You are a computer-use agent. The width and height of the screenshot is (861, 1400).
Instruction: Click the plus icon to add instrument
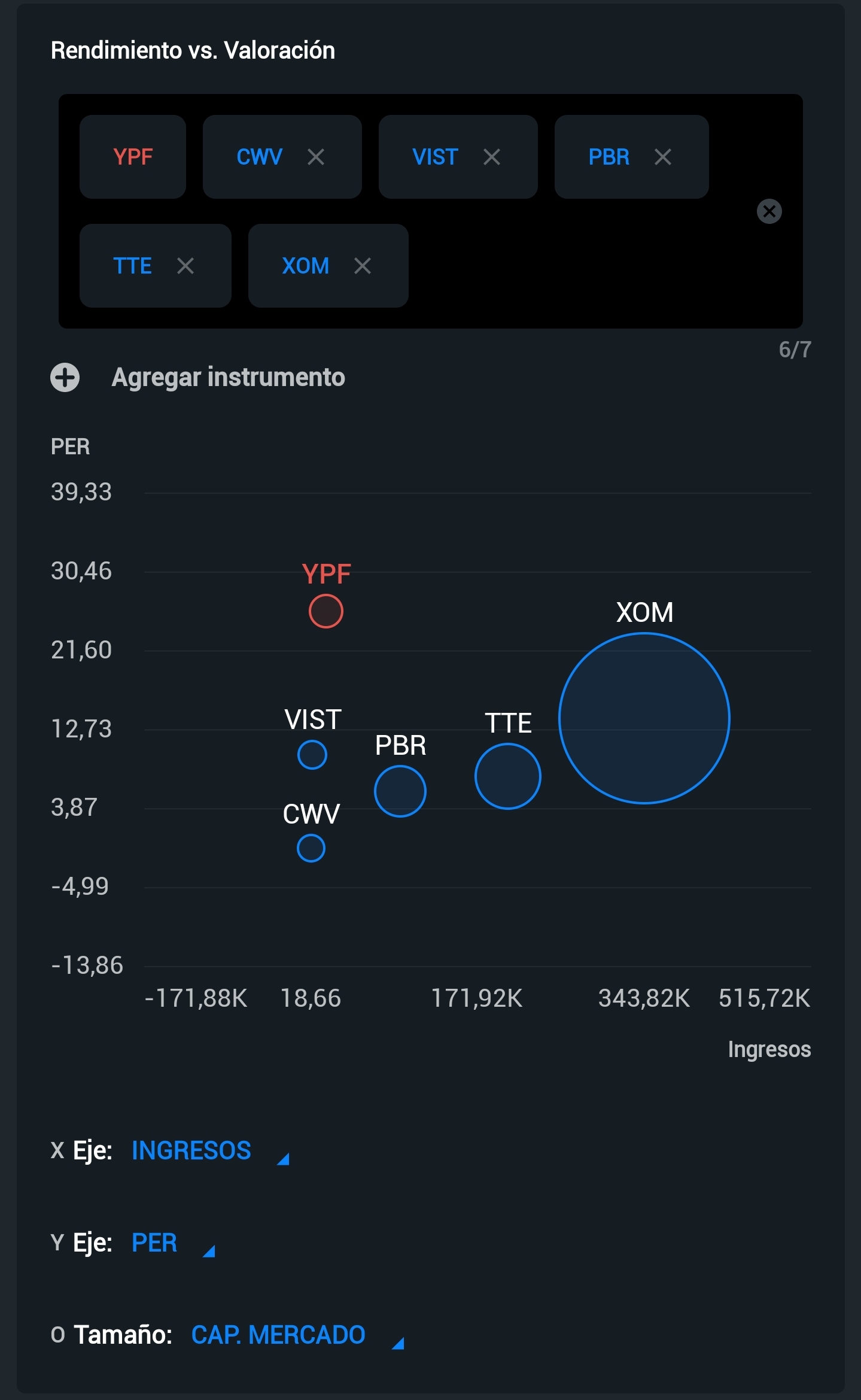65,378
